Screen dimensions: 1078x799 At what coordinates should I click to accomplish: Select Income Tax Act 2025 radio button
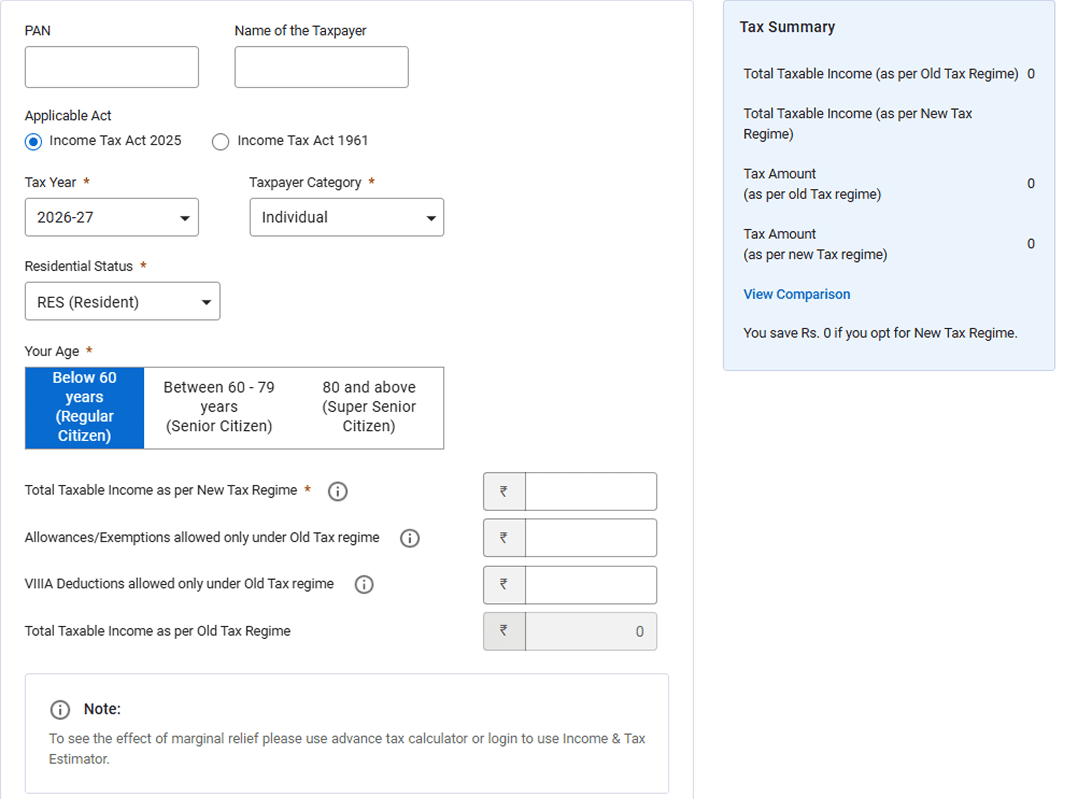coord(33,142)
